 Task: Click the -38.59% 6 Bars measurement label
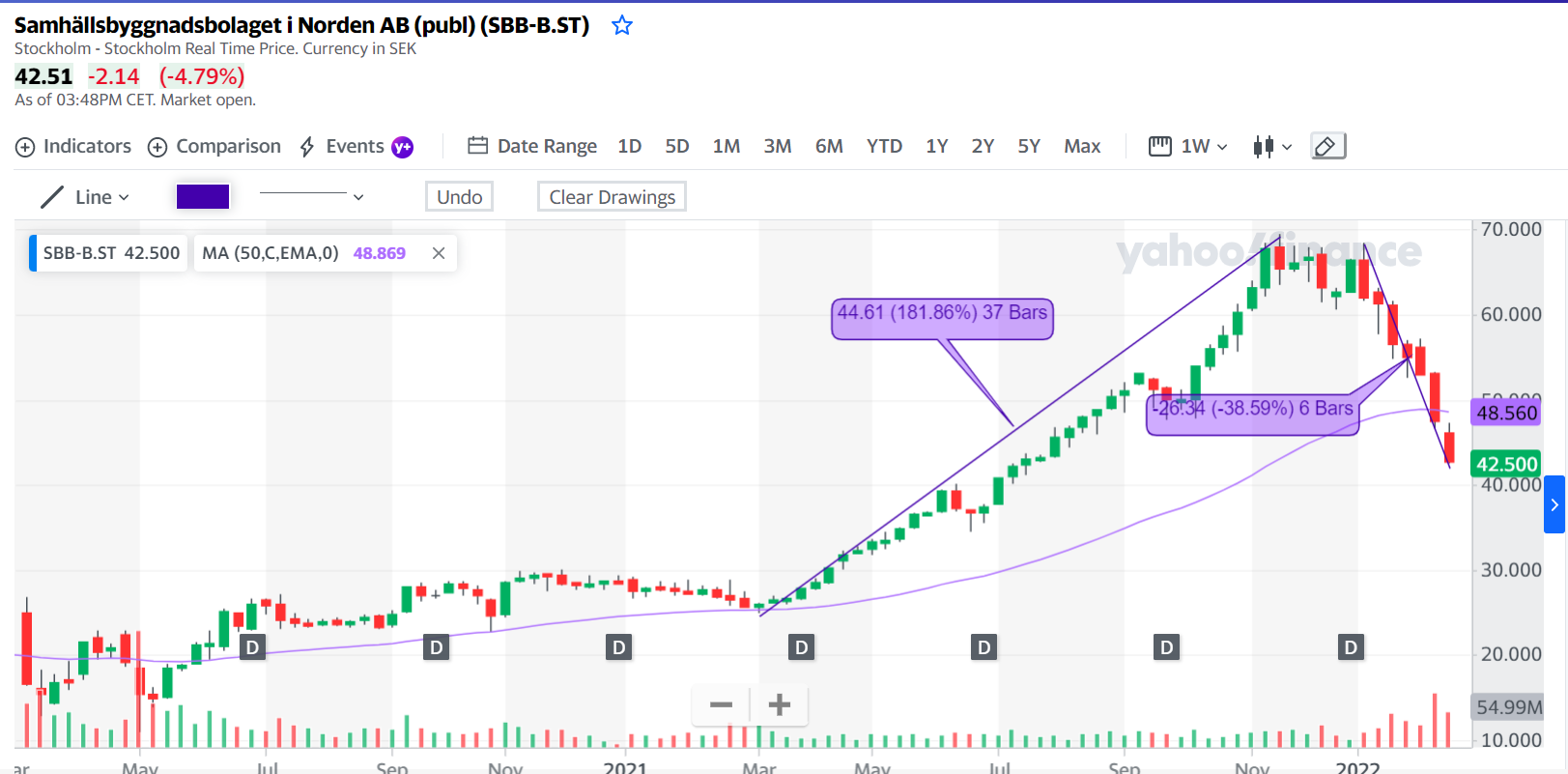coord(1253,414)
